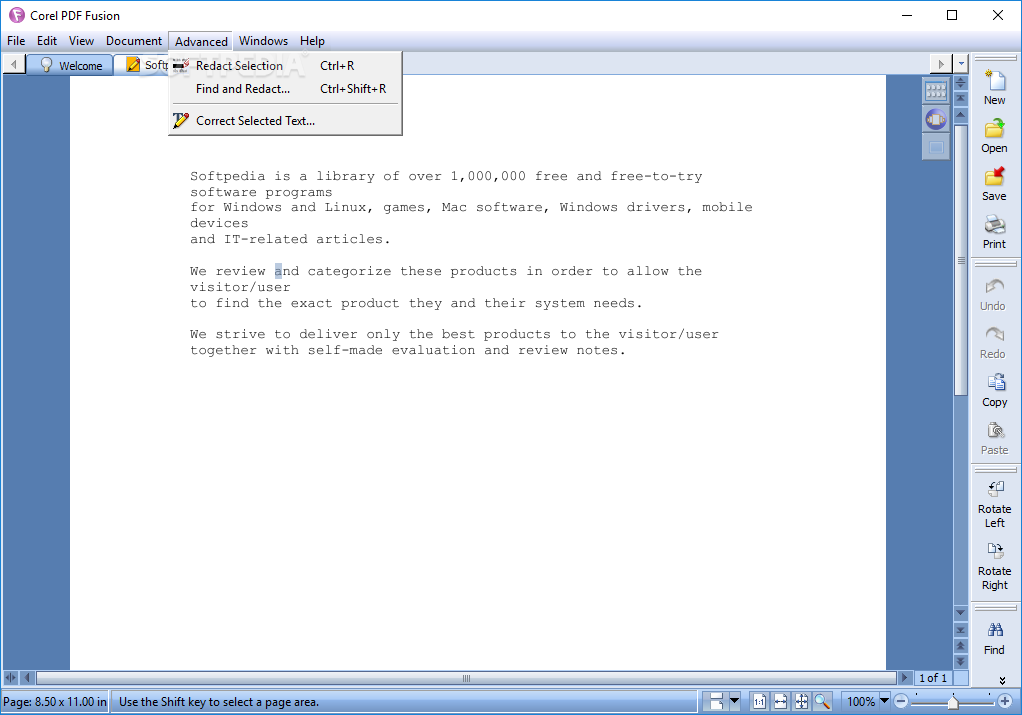Click the page up double arrow
Image resolution: width=1022 pixels, height=715 pixels.
pyautogui.click(x=961, y=645)
